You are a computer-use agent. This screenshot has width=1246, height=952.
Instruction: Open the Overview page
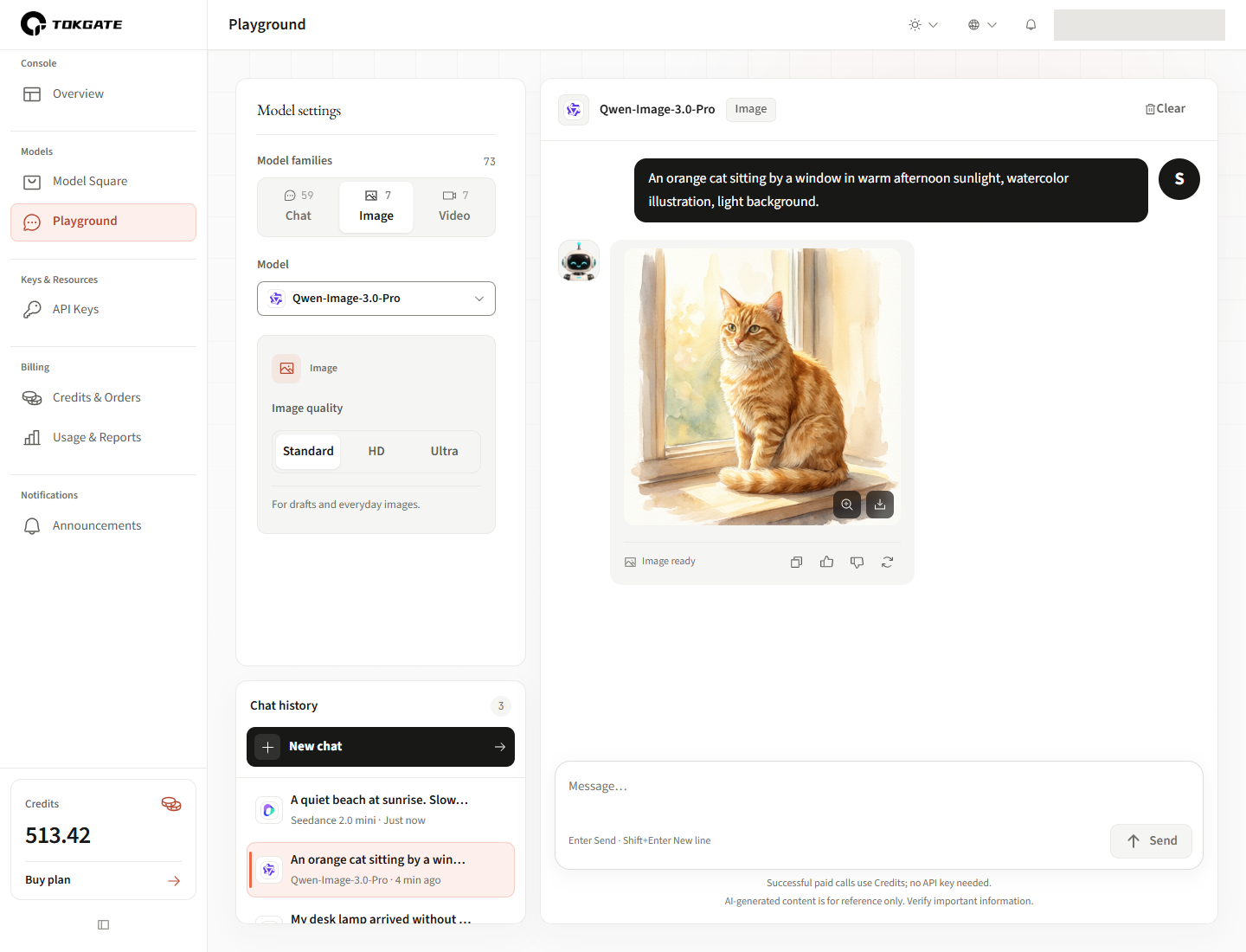tap(103, 93)
